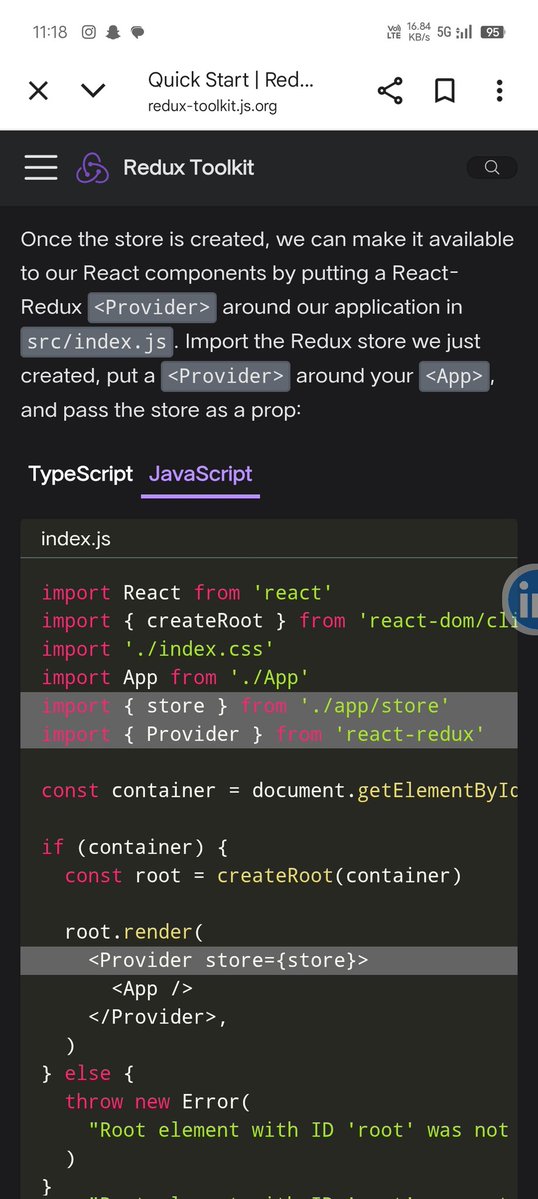Tap the page title 'Quick Start | Red...'

pos(230,80)
